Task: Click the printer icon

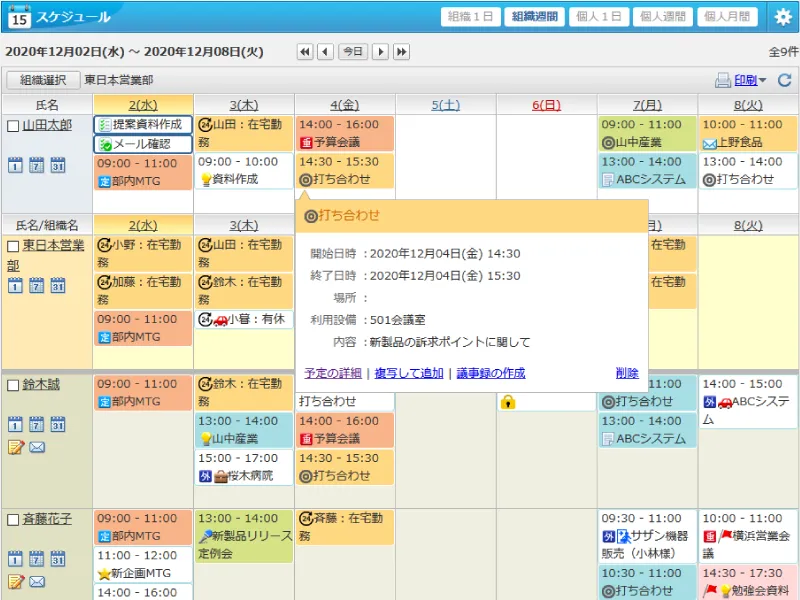Action: (x=722, y=80)
